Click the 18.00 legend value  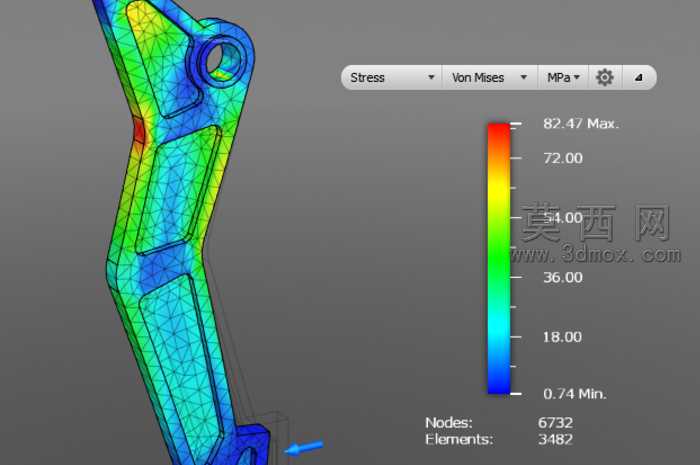pos(562,337)
